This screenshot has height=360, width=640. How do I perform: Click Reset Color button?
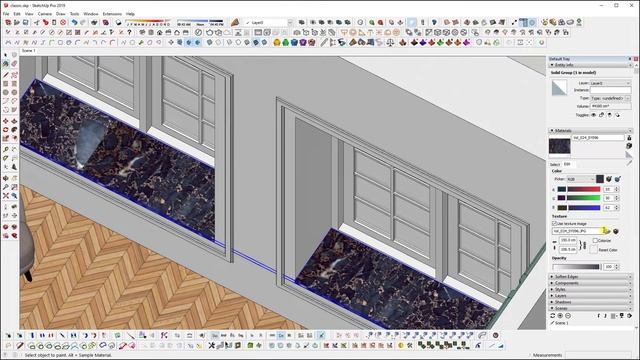pyautogui.click(x=593, y=249)
